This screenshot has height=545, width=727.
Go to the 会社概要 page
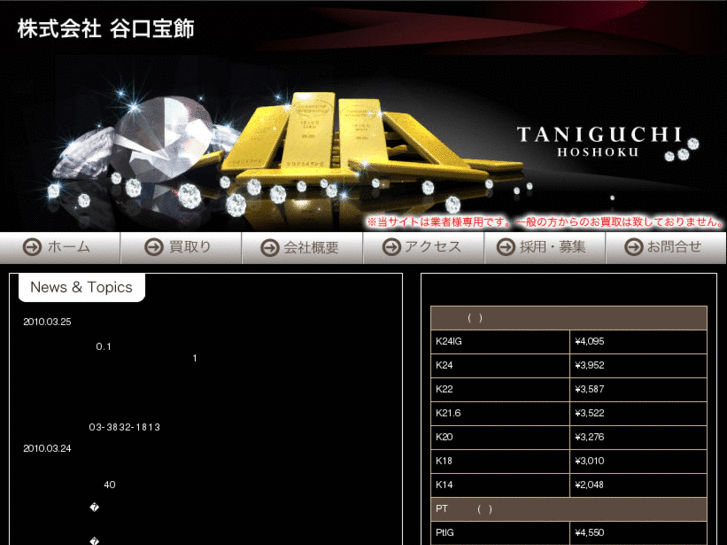point(302,248)
